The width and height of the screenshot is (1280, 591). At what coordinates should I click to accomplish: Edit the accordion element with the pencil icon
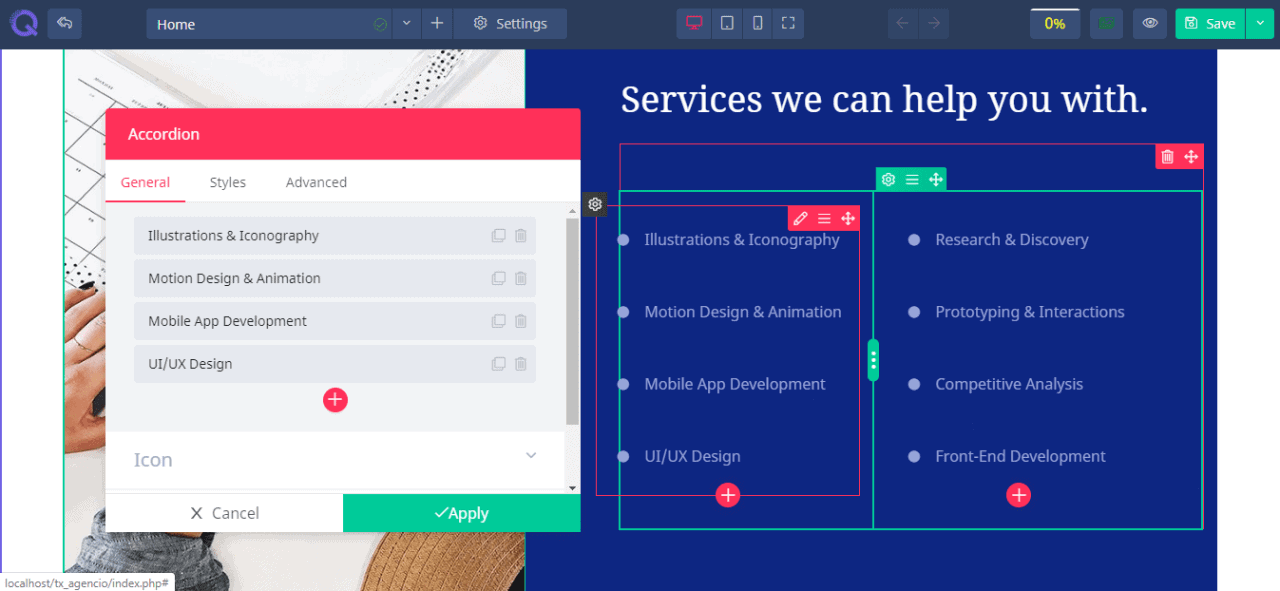pyautogui.click(x=799, y=218)
